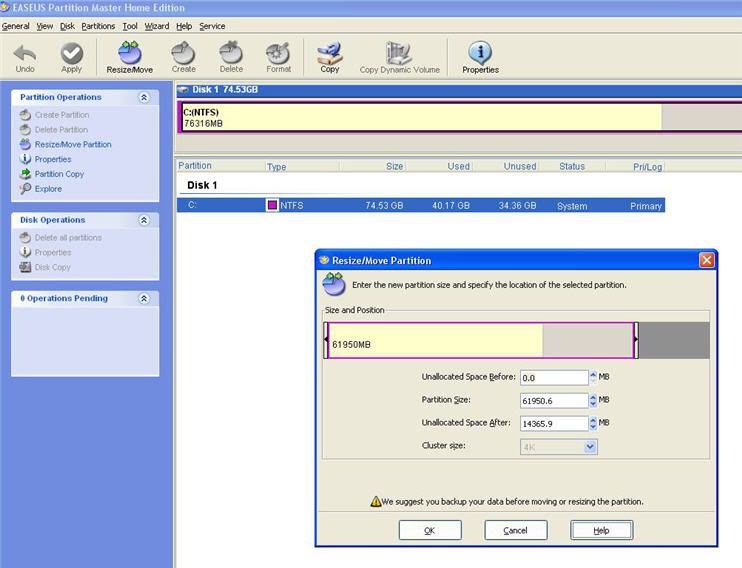Screen dimensions: 742x568
Task: Click Copy Dynamic Volume toolbar icon
Action: point(399,58)
